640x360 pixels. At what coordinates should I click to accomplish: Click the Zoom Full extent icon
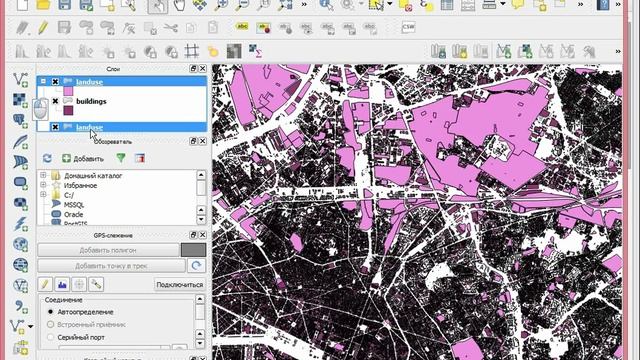point(285,5)
